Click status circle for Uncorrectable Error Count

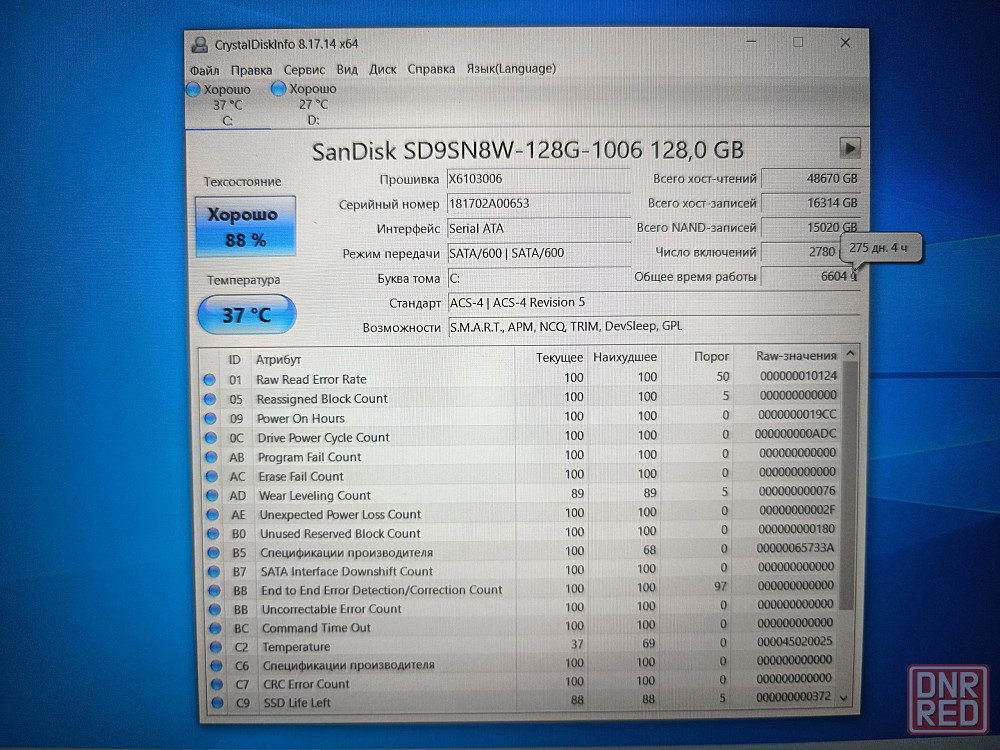(216, 609)
